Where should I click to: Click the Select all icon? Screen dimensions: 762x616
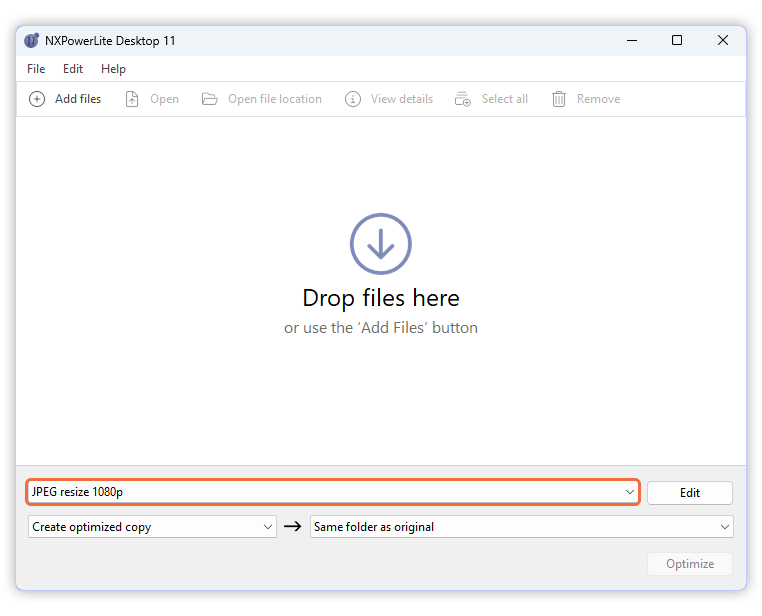pos(463,99)
